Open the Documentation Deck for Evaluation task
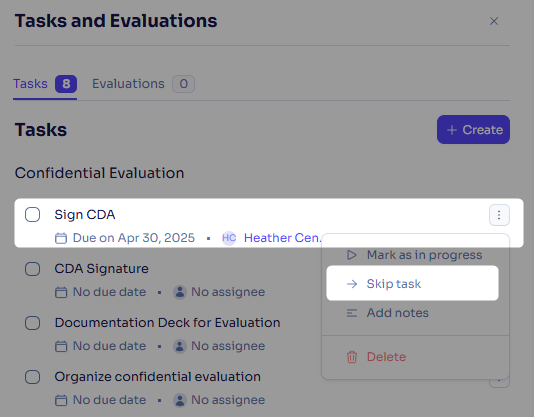Viewport: 534px width, 417px height. [x=167, y=323]
